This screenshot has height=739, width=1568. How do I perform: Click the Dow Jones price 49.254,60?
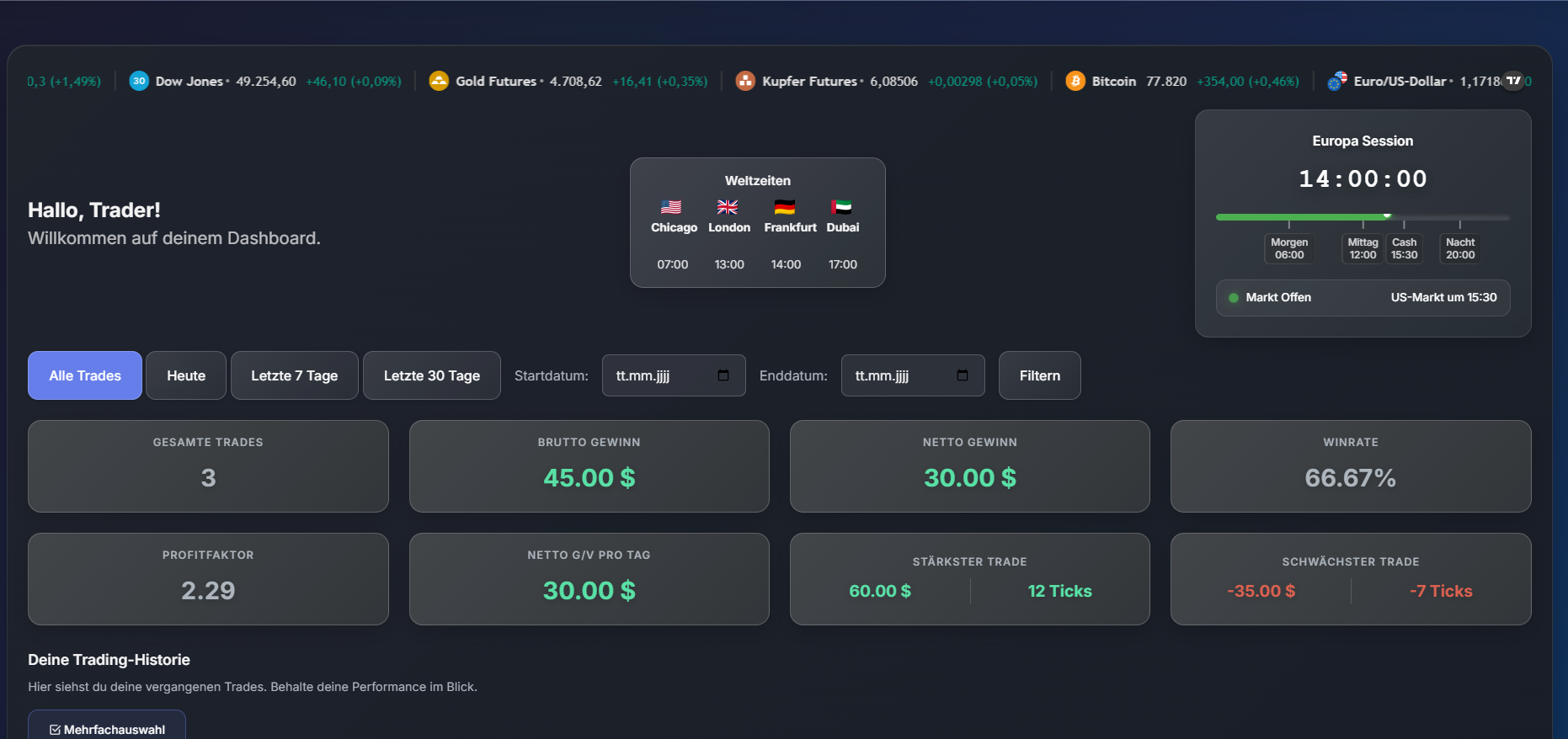(266, 81)
